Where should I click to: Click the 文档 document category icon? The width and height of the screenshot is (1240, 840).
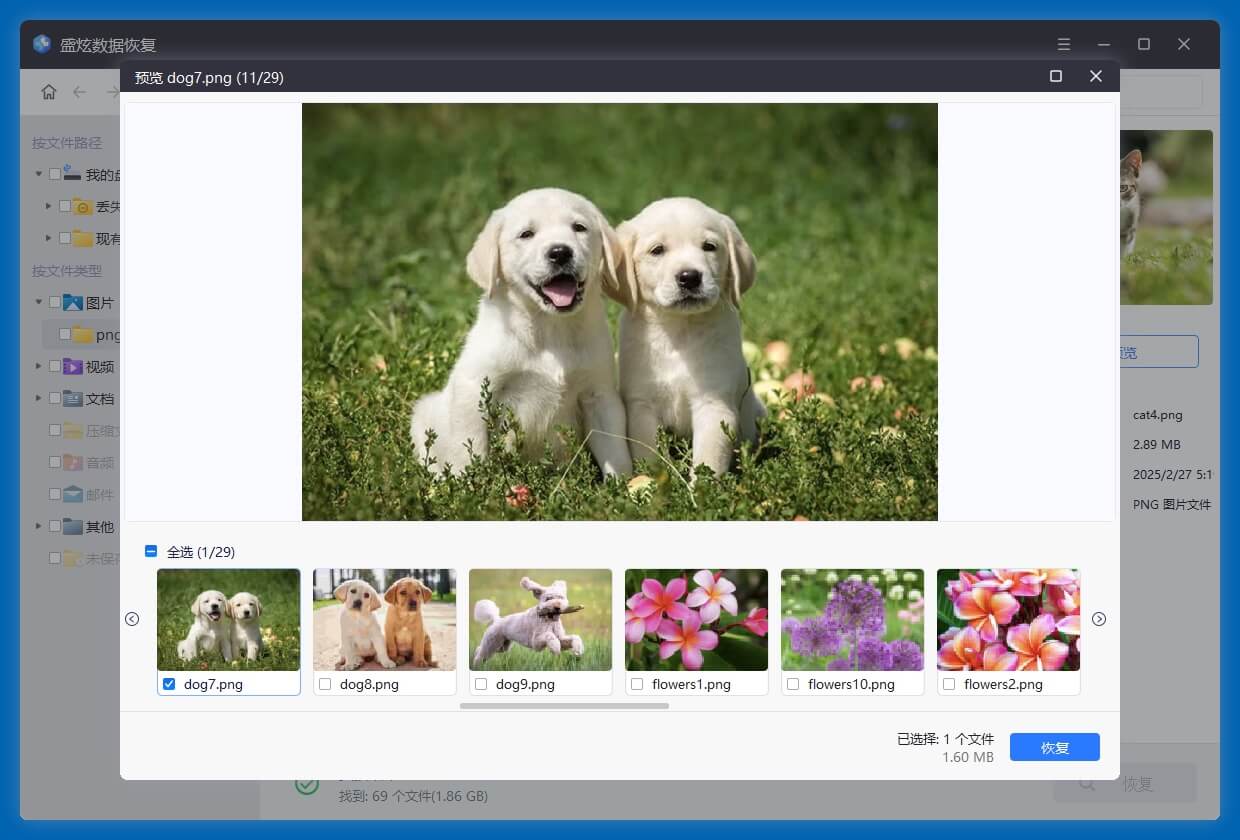(x=73, y=398)
